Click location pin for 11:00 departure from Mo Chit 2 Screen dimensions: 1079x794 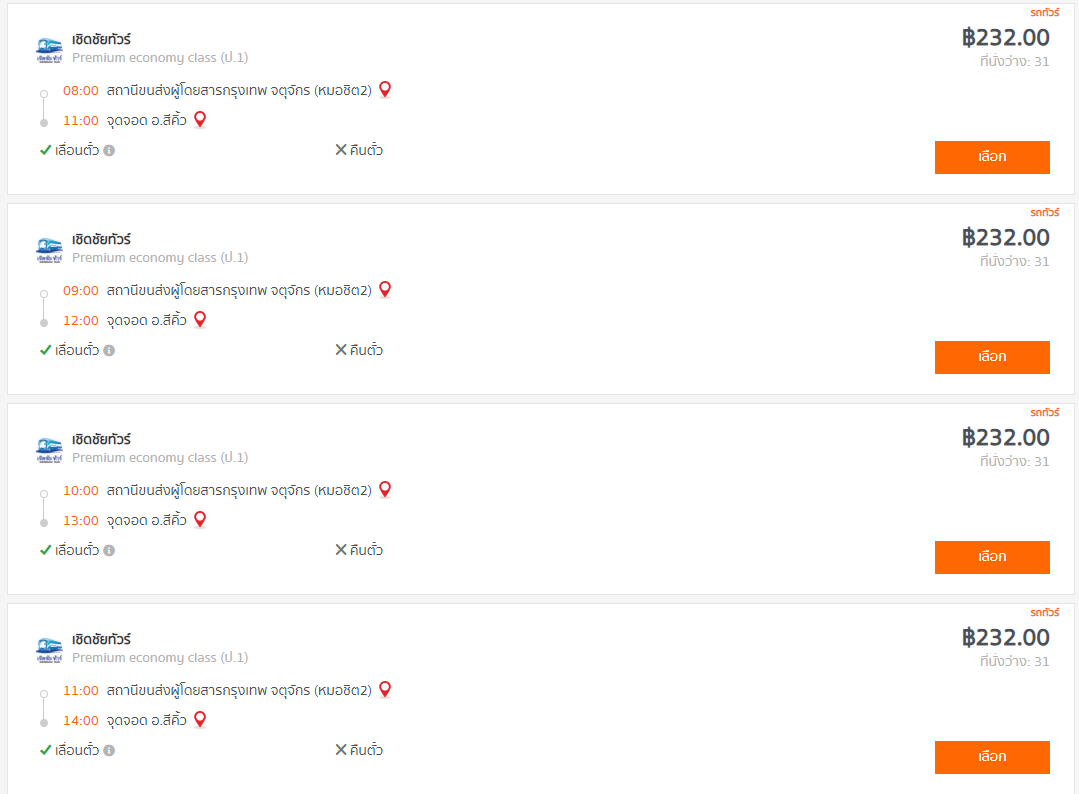click(x=385, y=689)
